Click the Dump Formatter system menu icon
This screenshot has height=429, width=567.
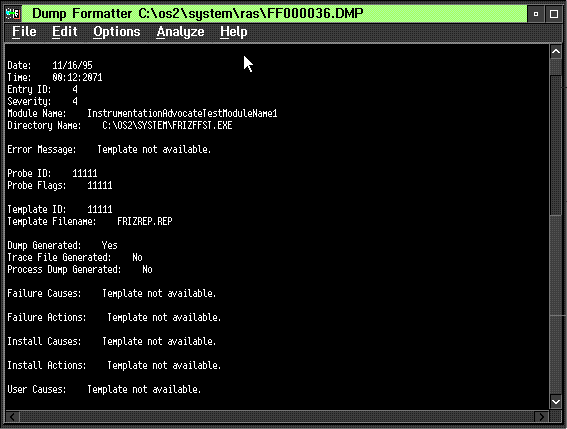click(x=13, y=14)
